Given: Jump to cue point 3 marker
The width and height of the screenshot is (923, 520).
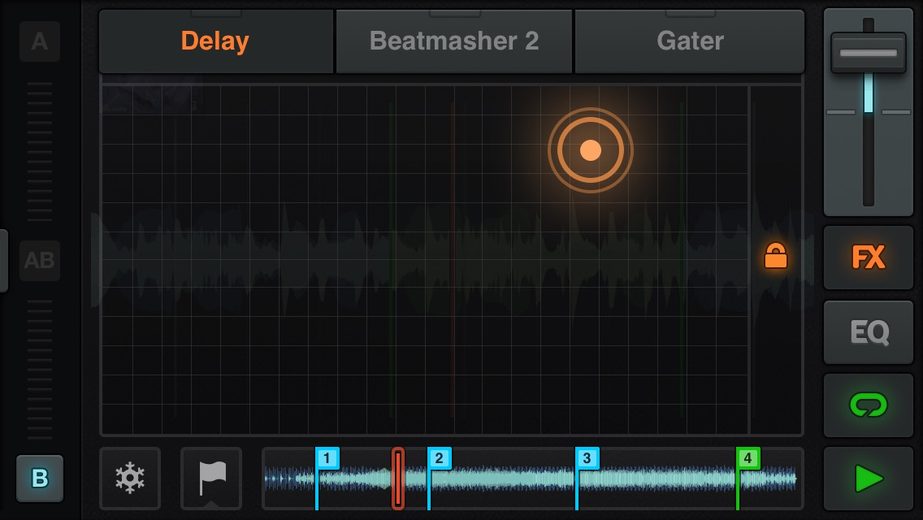Looking at the screenshot, I should point(586,458).
